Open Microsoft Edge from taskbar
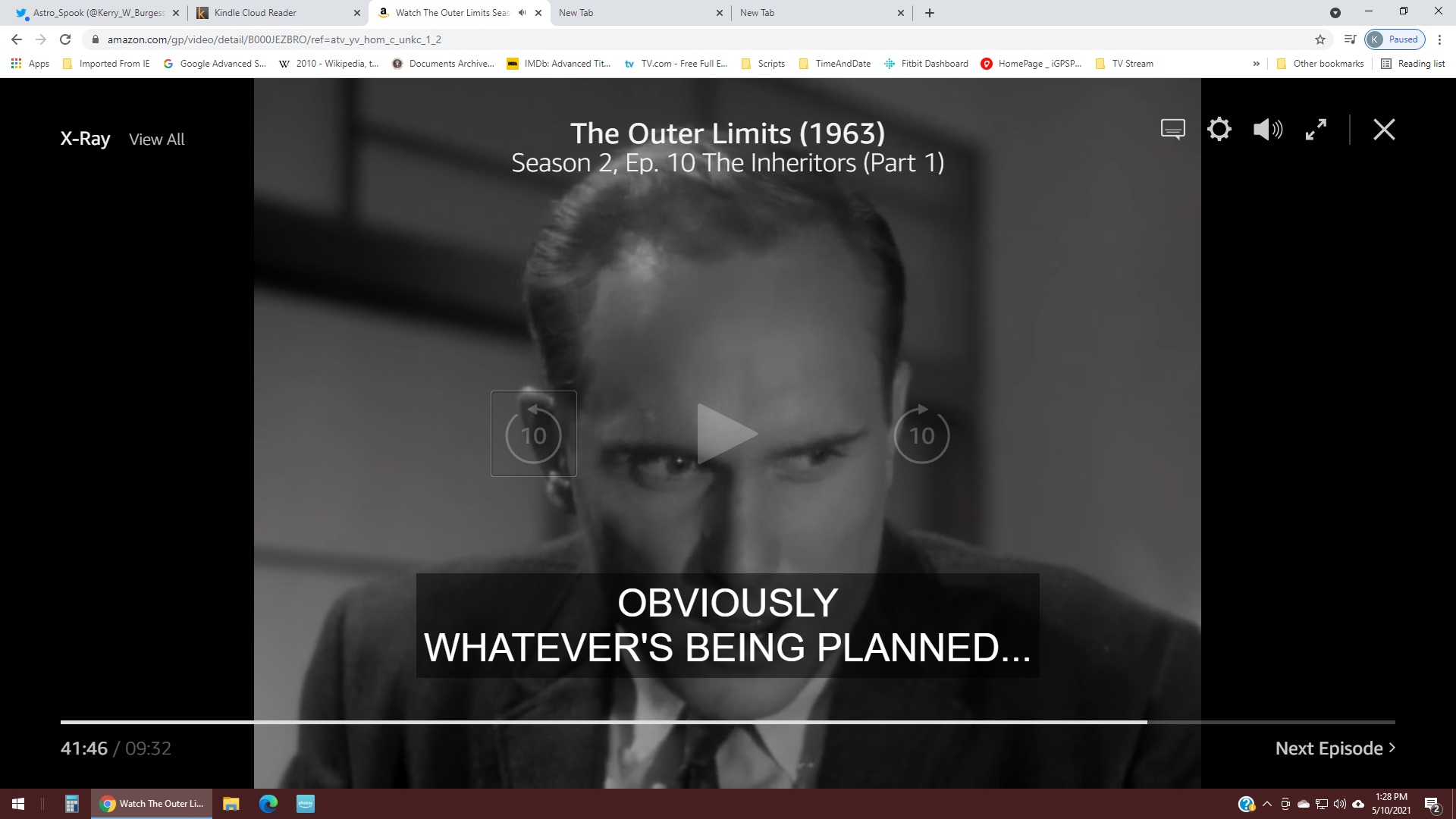 pyautogui.click(x=268, y=804)
